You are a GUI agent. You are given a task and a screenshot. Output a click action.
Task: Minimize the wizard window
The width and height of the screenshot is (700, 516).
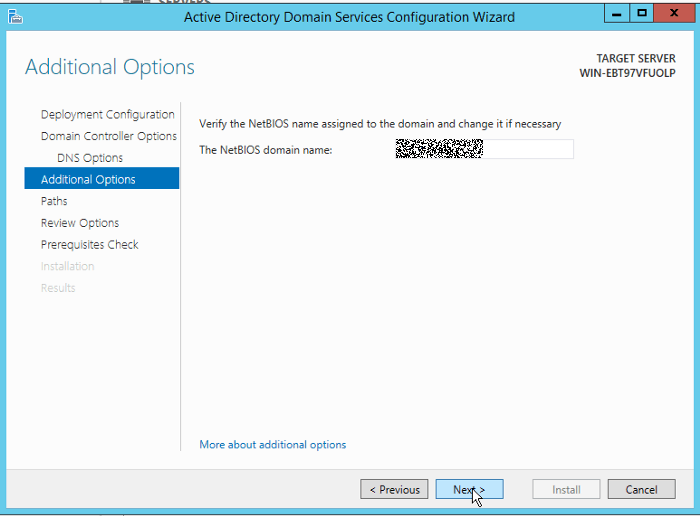click(617, 13)
